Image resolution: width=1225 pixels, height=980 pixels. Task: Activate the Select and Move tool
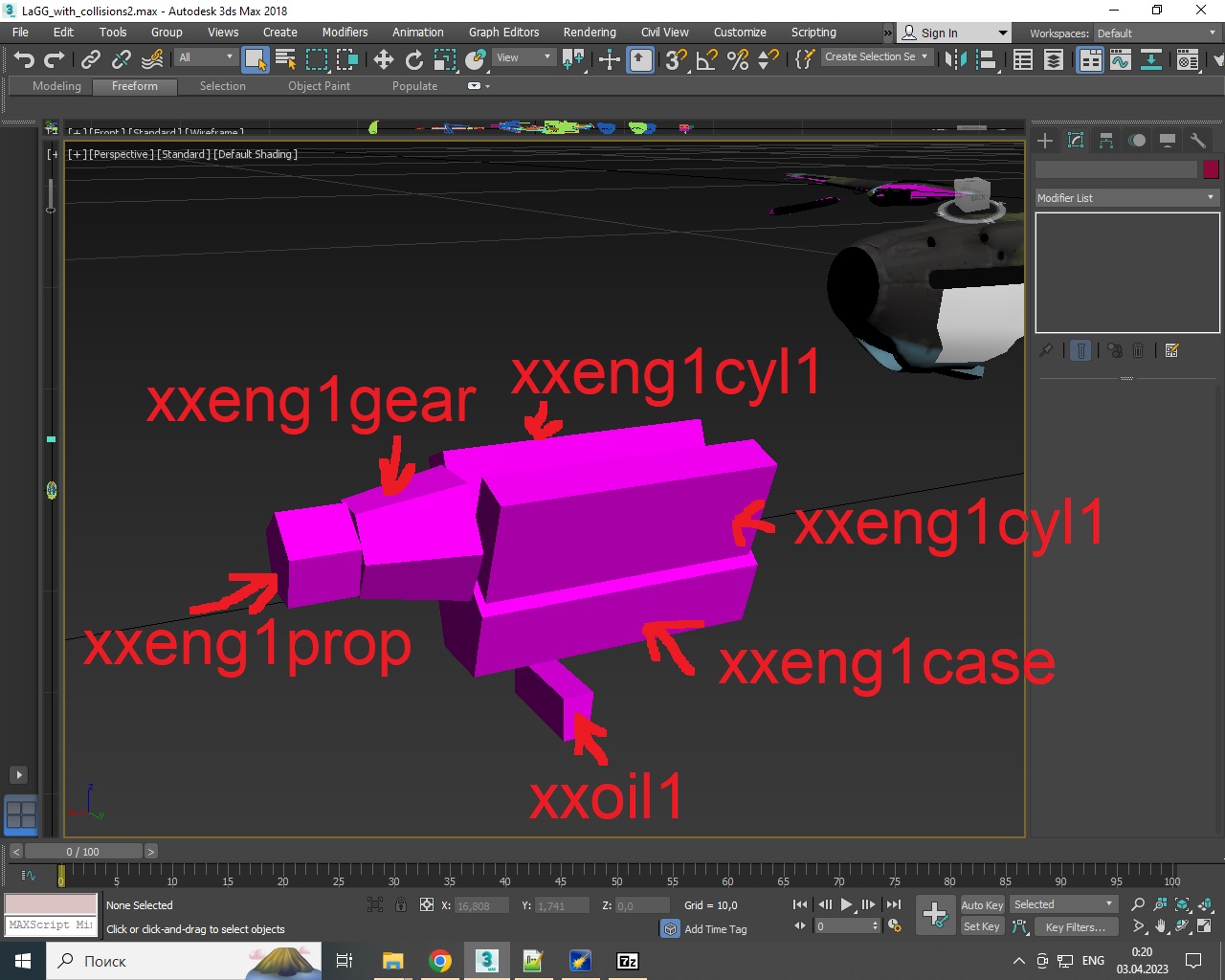(384, 59)
